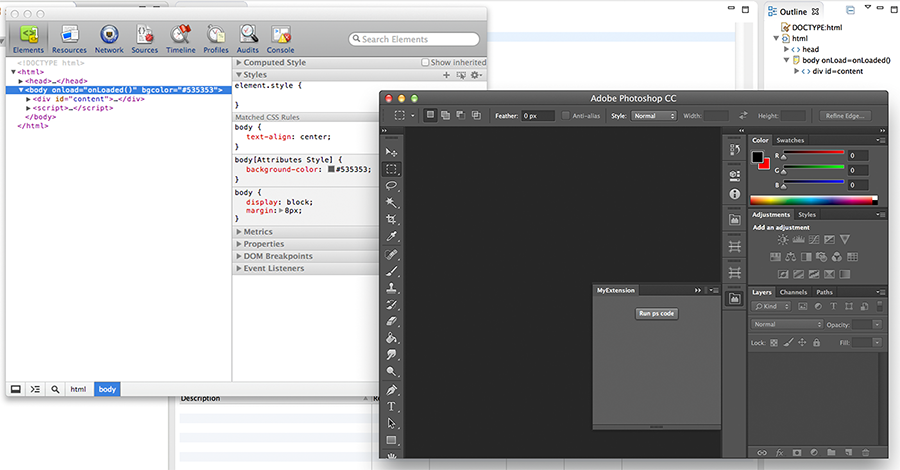Click the Refine Edge button
Screen dimensions: 900x470
845,116
